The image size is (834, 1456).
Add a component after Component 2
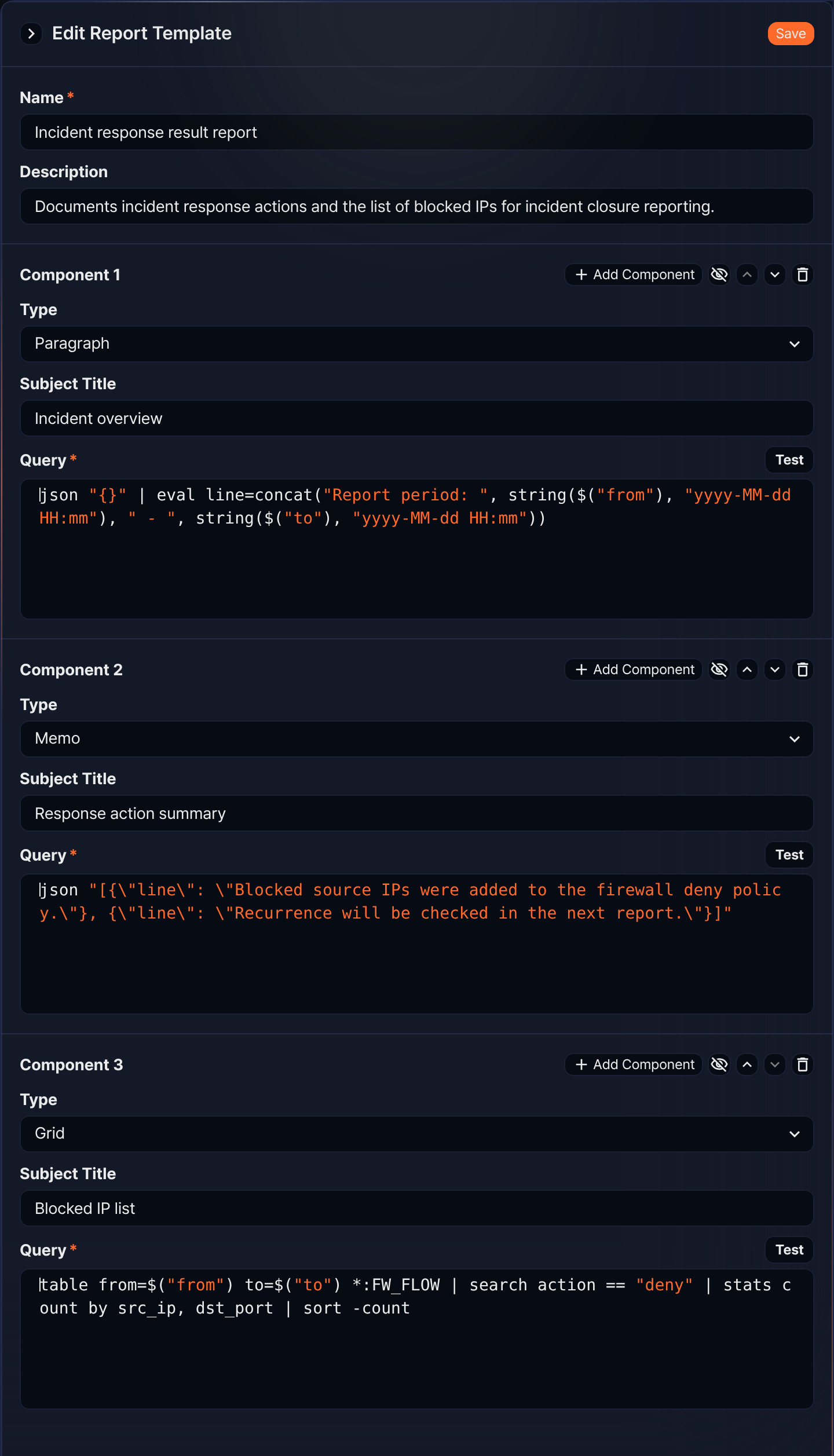[634, 670]
